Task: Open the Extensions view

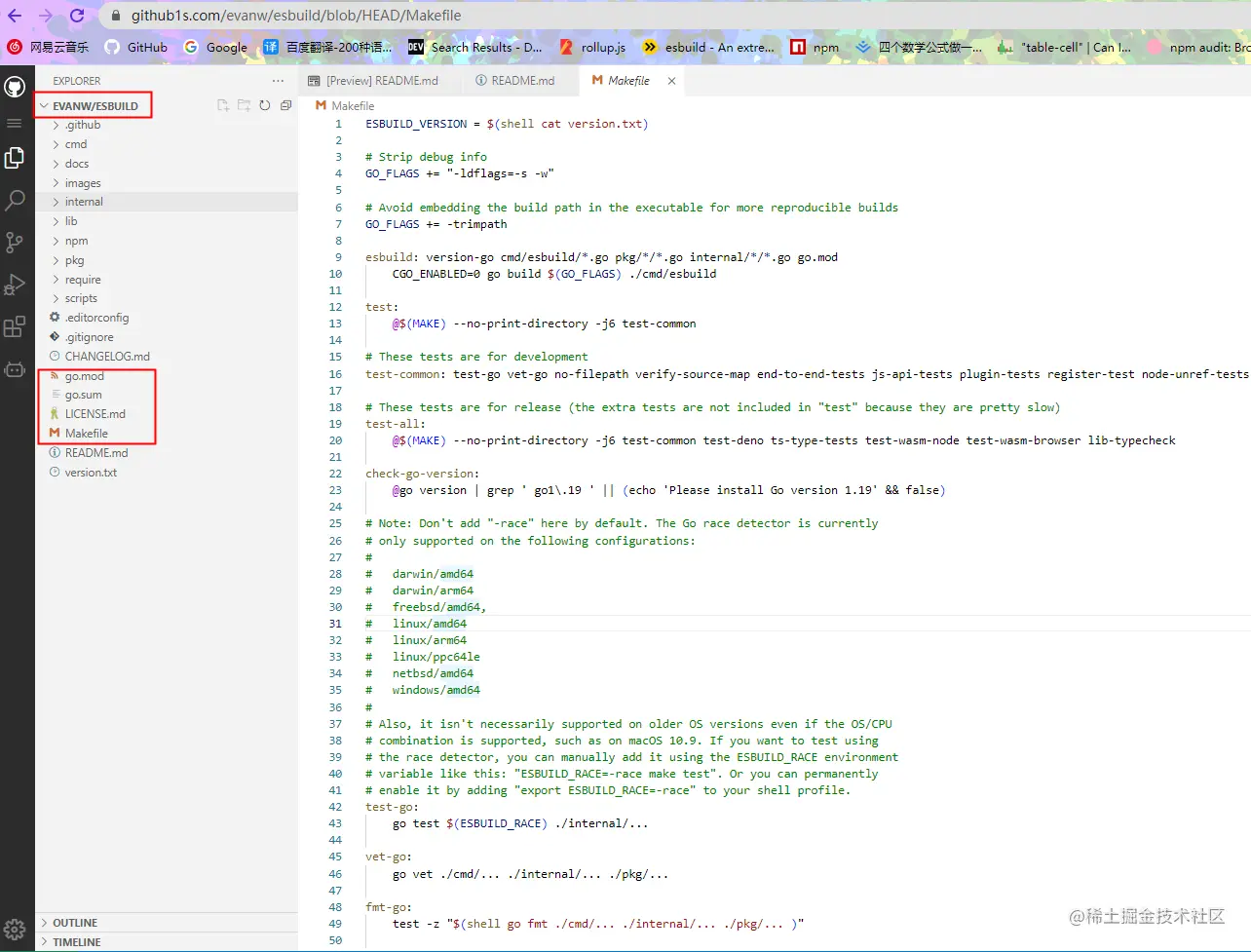Action: 15,326
